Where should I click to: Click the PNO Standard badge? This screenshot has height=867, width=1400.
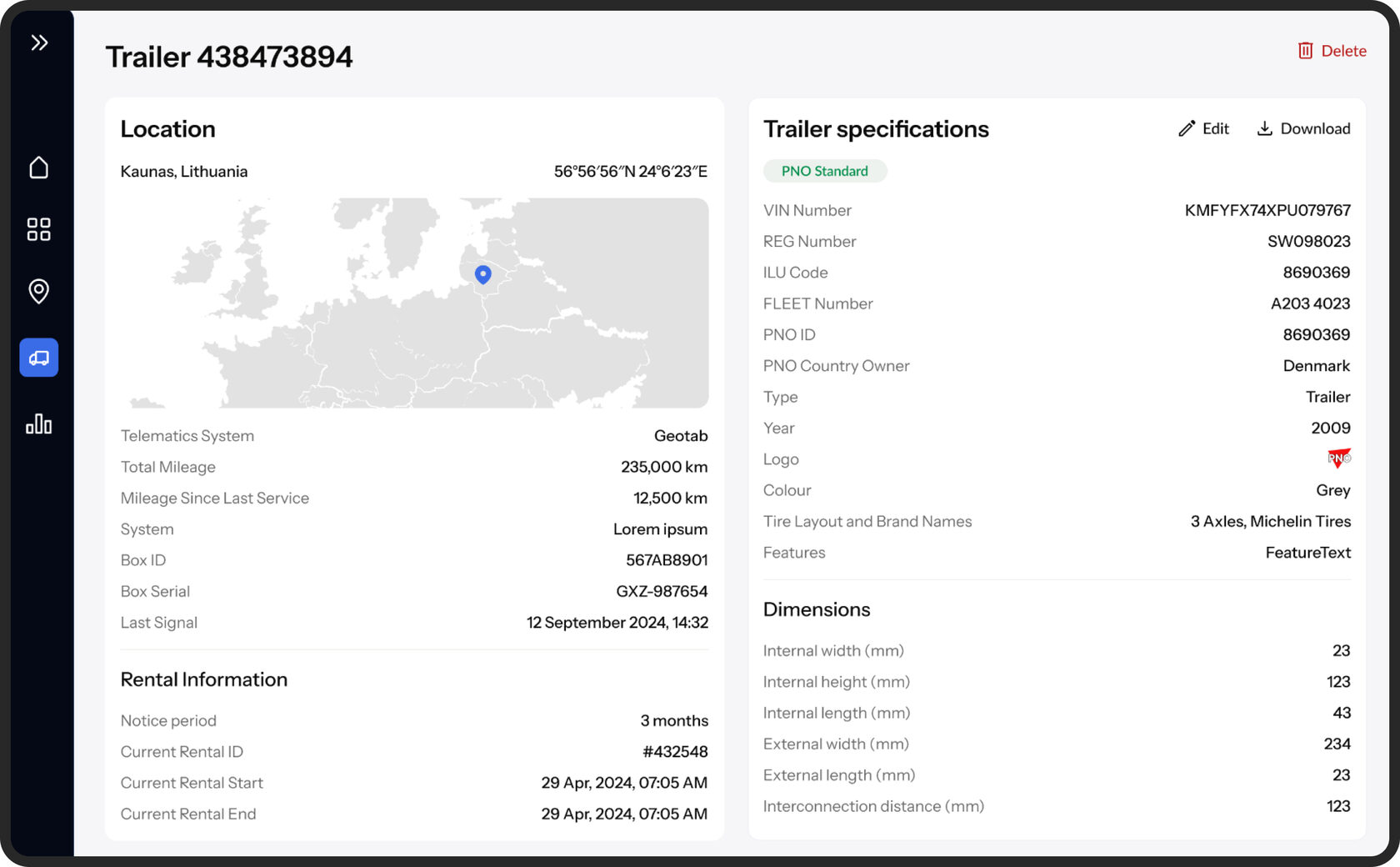coord(824,171)
